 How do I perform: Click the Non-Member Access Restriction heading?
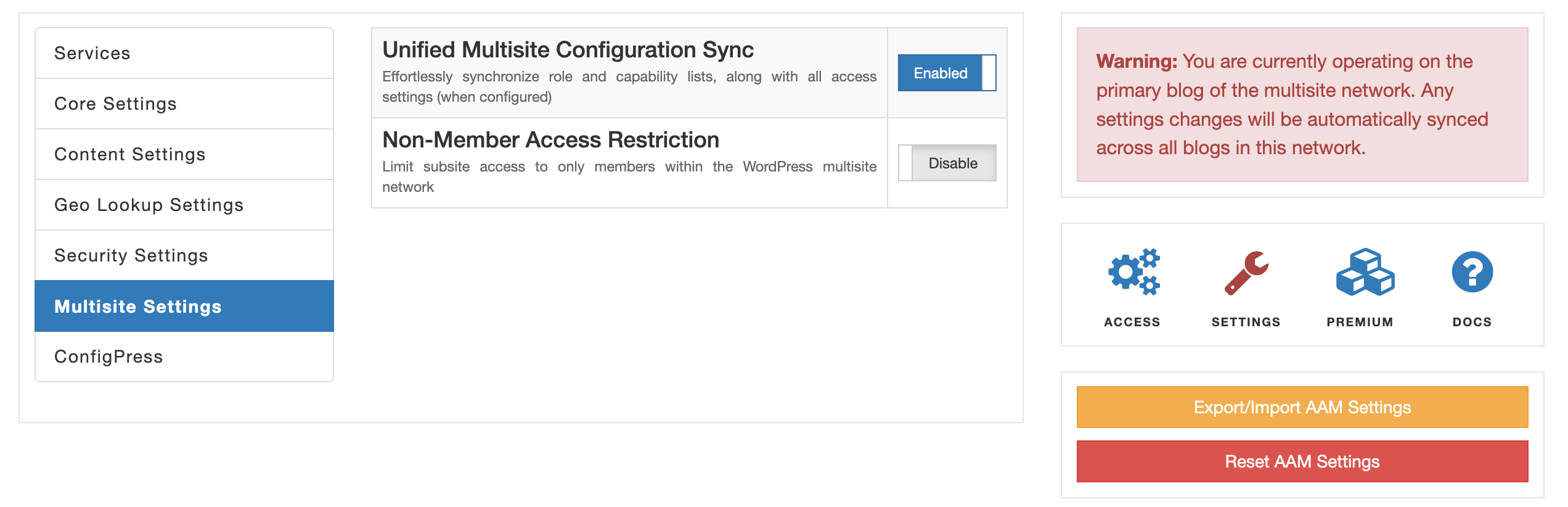(550, 139)
